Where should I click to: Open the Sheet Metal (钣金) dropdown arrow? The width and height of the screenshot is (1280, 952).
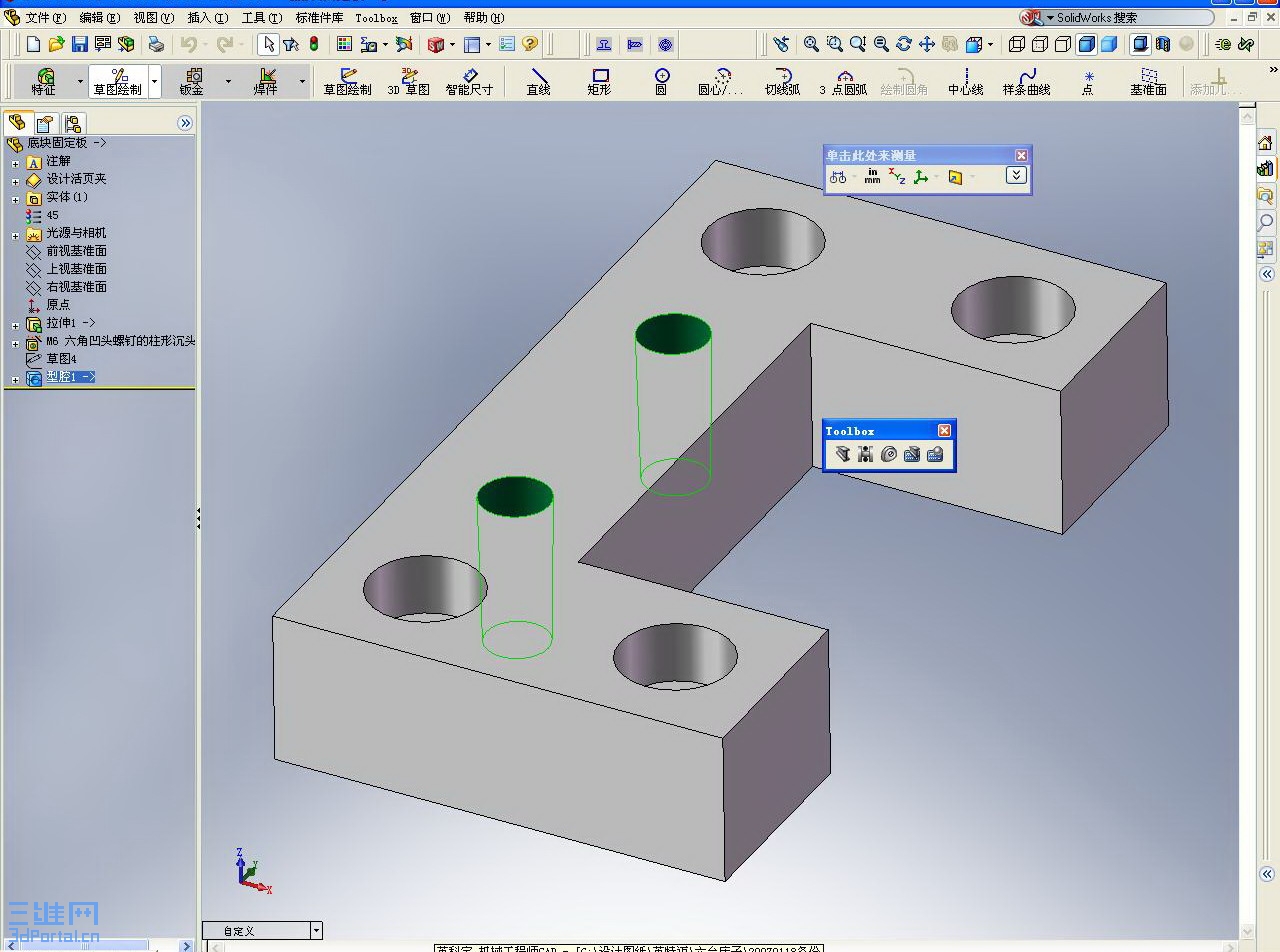[228, 81]
